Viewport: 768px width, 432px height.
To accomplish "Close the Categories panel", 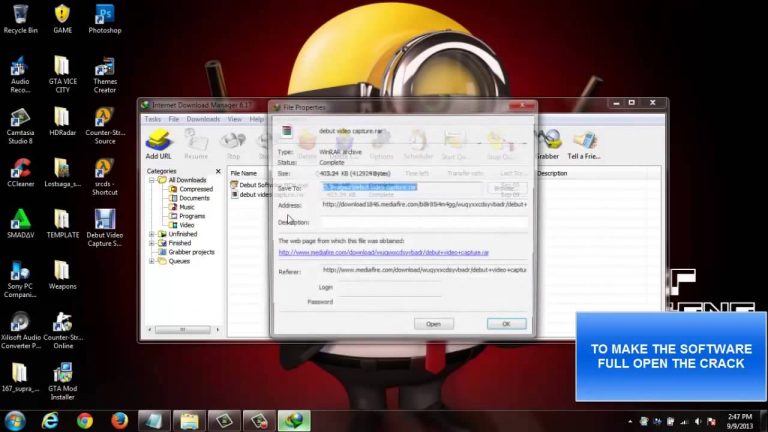I will pyautogui.click(x=218, y=171).
